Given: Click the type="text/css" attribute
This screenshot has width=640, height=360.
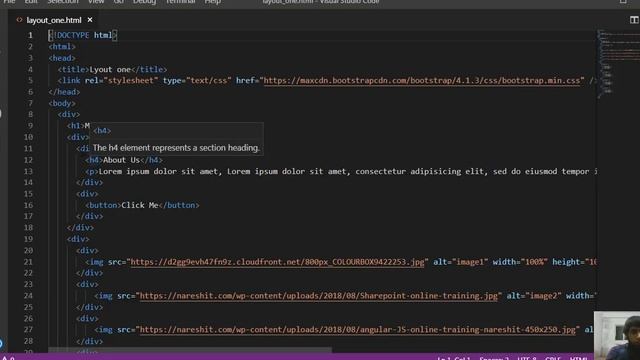Looking at the screenshot, I should pos(197,80).
